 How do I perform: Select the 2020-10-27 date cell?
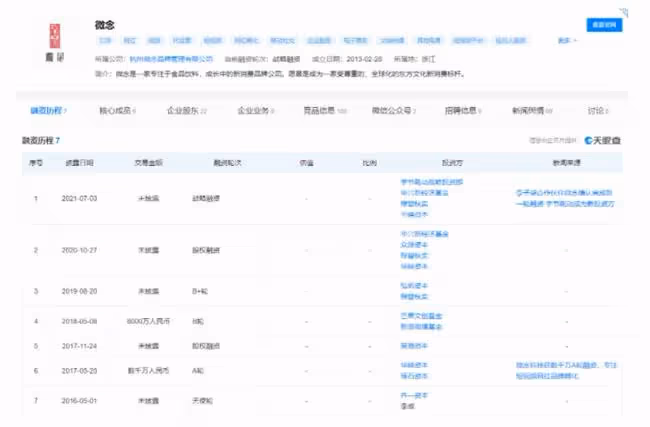(79, 250)
